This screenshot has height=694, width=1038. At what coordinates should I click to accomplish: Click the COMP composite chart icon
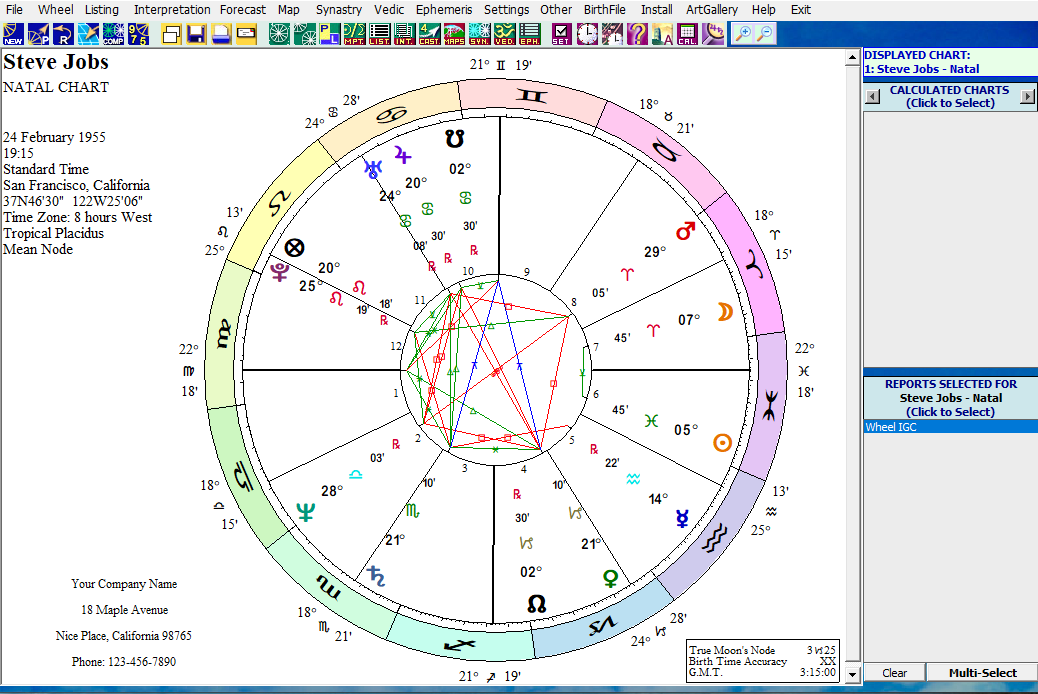coord(113,34)
